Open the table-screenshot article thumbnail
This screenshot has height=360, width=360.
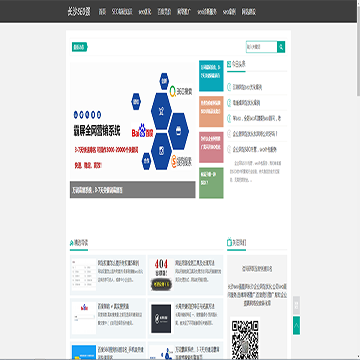click(x=84, y=275)
